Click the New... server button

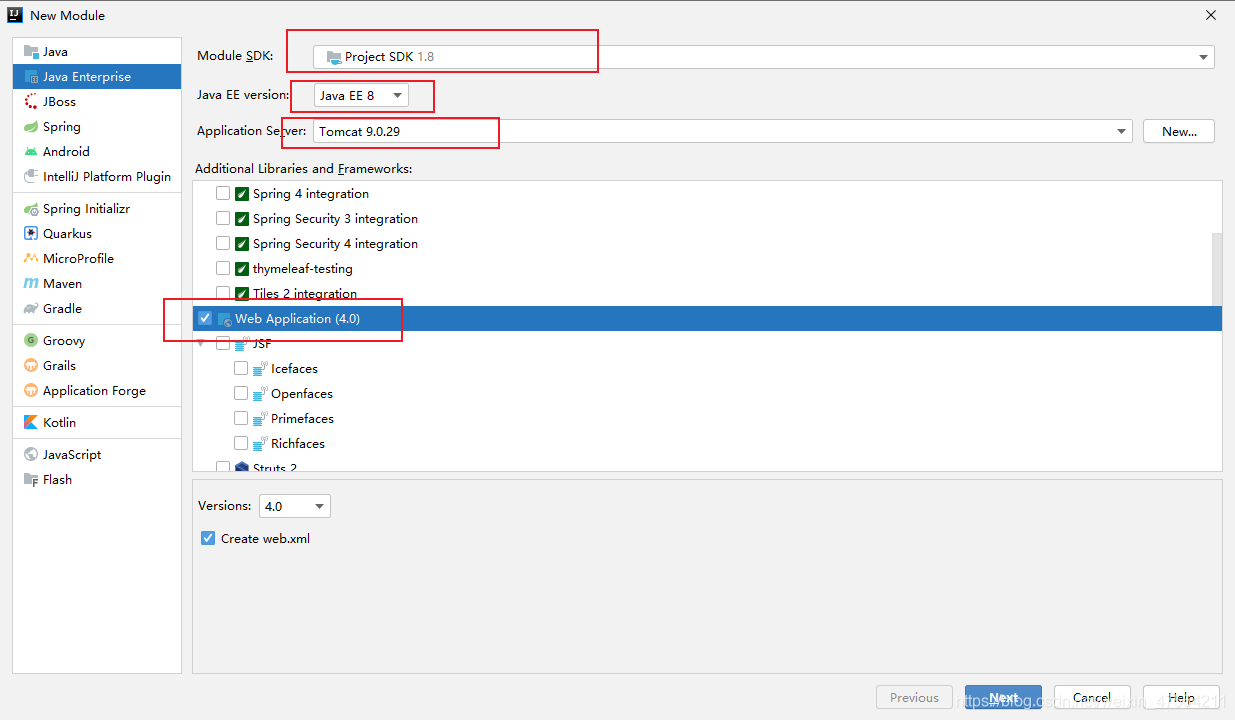(x=1179, y=131)
